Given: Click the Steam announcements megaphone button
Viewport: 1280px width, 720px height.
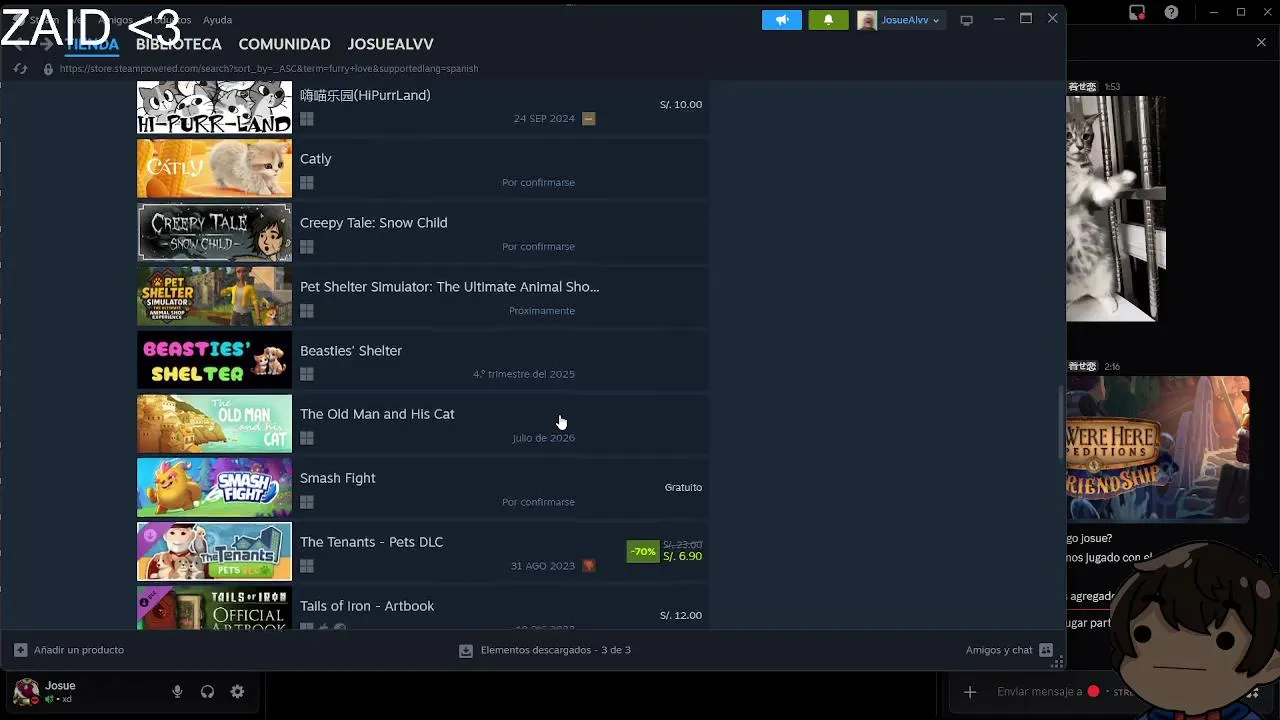Looking at the screenshot, I should click(x=782, y=20).
